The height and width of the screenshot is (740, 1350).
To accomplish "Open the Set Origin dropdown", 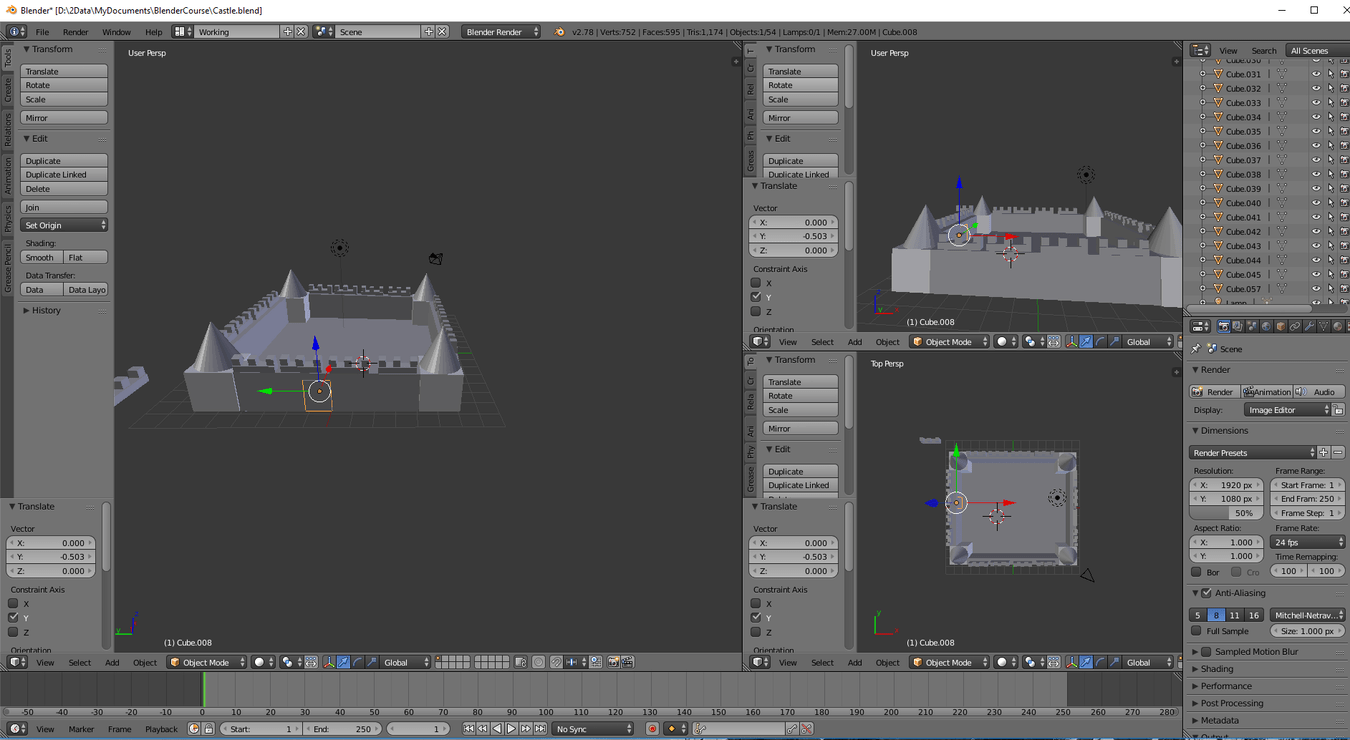I will [64, 225].
